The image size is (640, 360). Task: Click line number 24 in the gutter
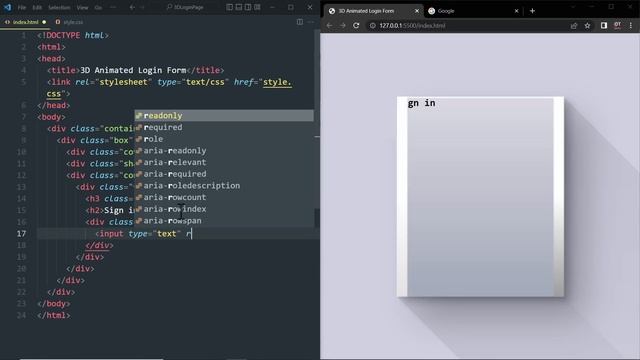point(21,315)
